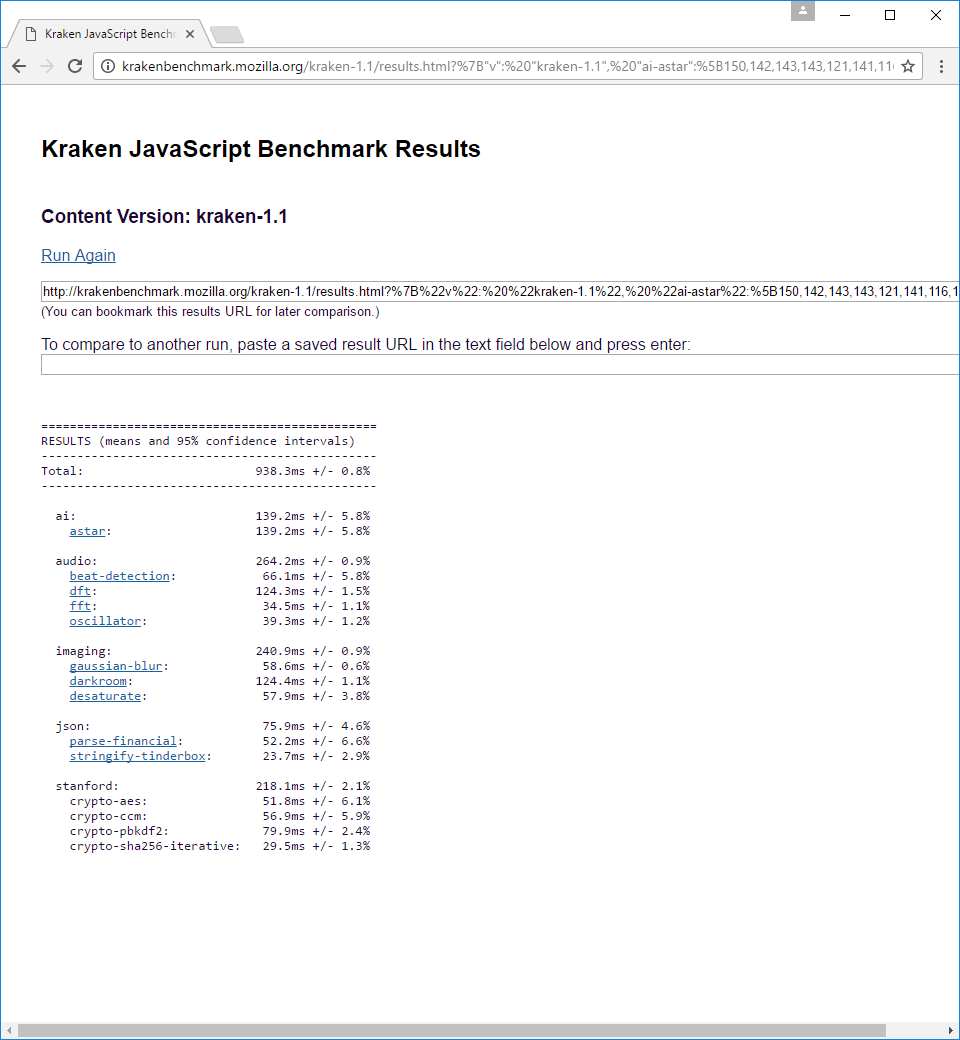
Task: Select the results URL text field
Action: point(500,291)
